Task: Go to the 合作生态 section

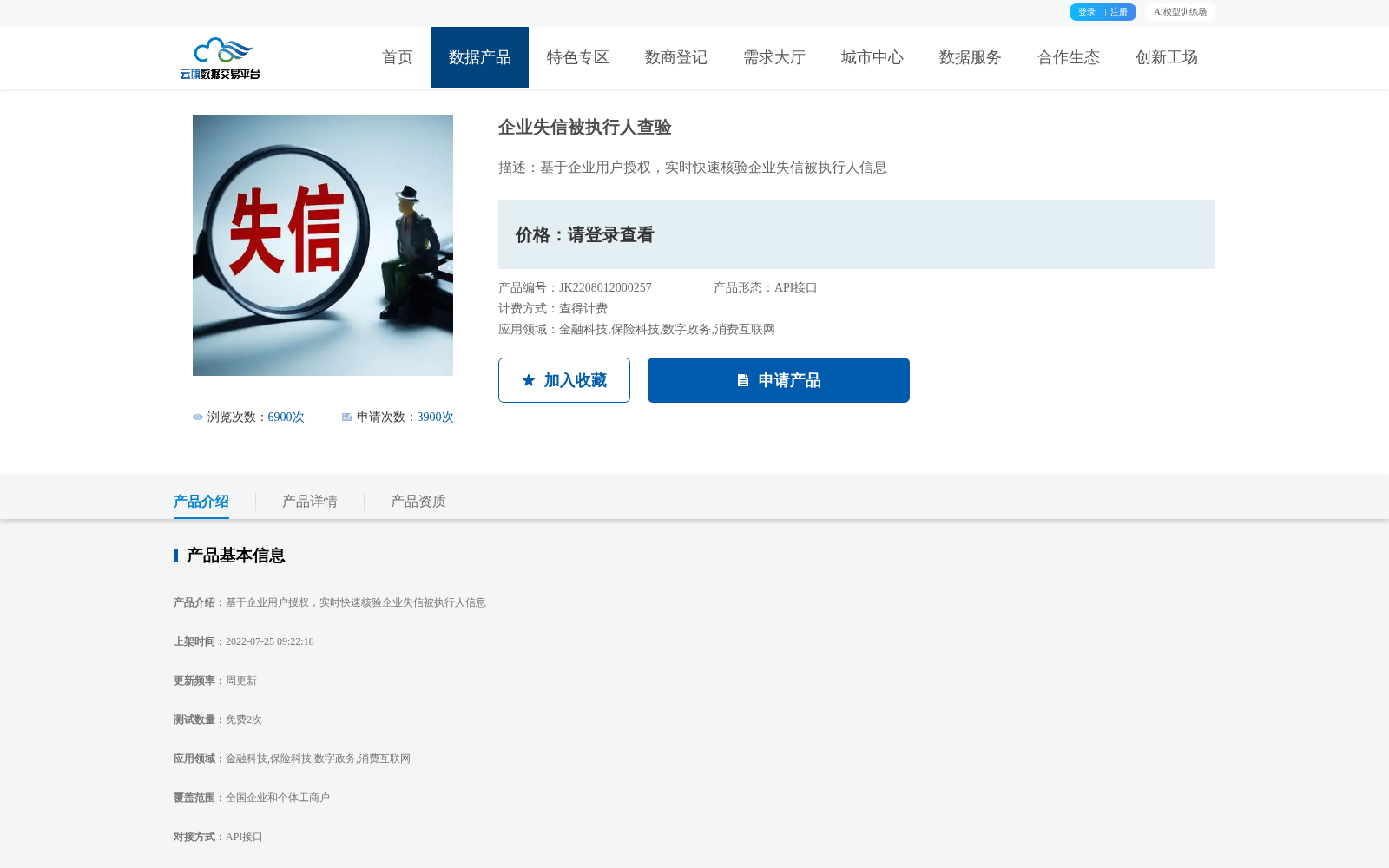Action: coord(1068,57)
